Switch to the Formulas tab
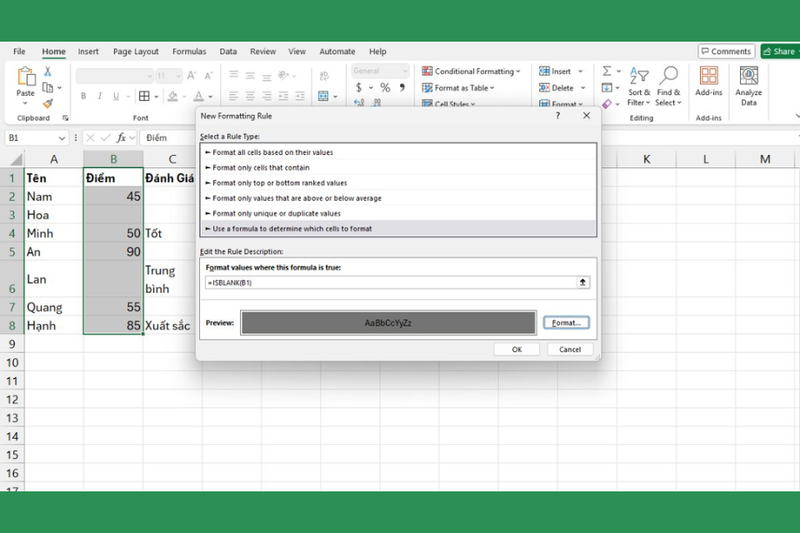This screenshot has height=533, width=800. [x=189, y=52]
